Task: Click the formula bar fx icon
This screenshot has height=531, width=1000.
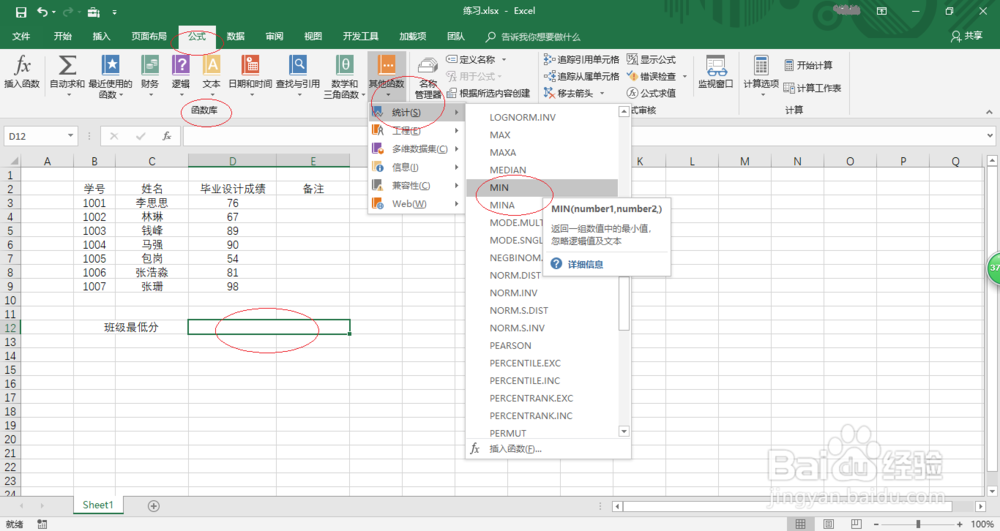Action: pyautogui.click(x=167, y=136)
